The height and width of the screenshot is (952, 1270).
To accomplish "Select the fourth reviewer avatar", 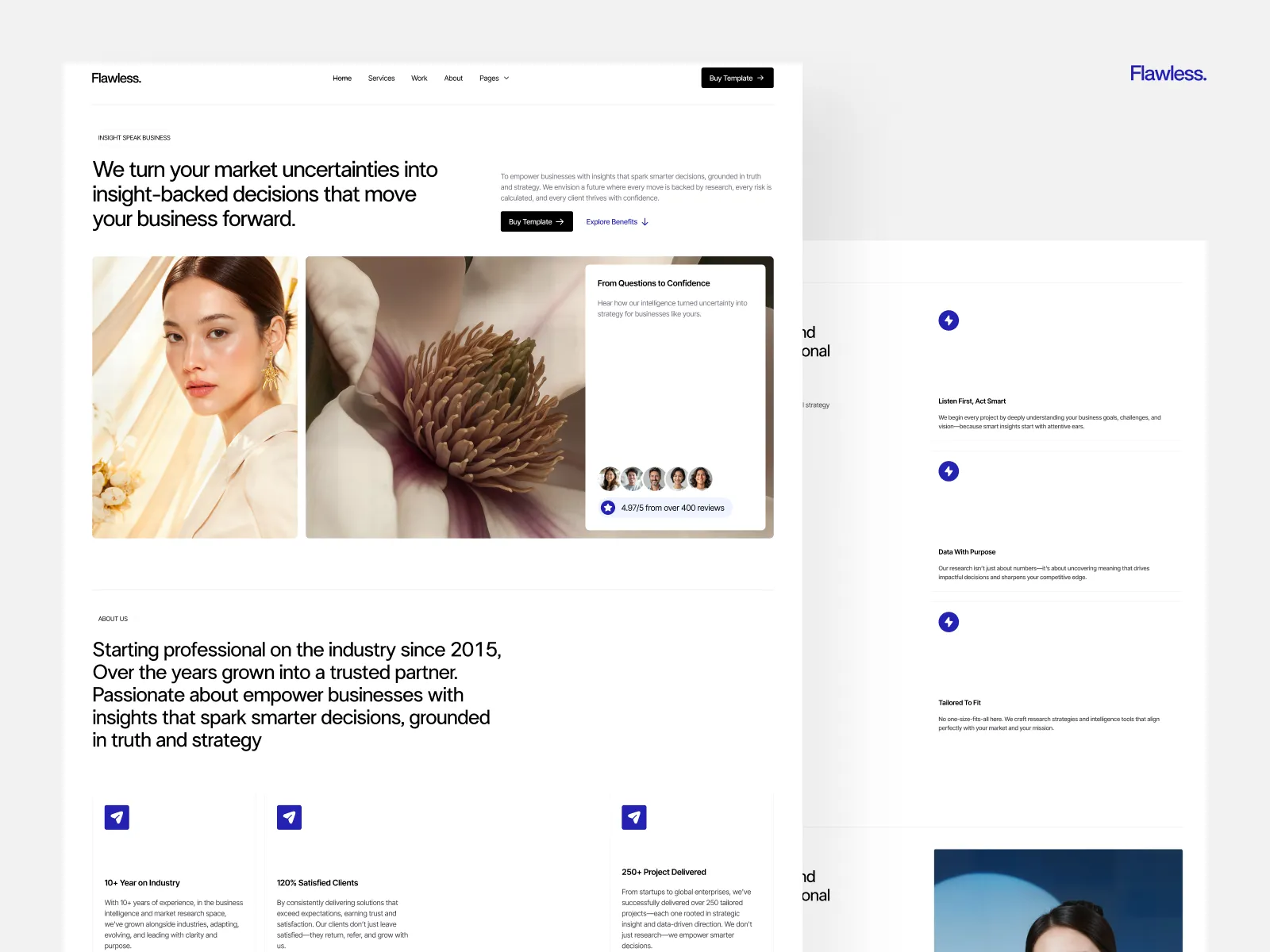I will click(677, 478).
